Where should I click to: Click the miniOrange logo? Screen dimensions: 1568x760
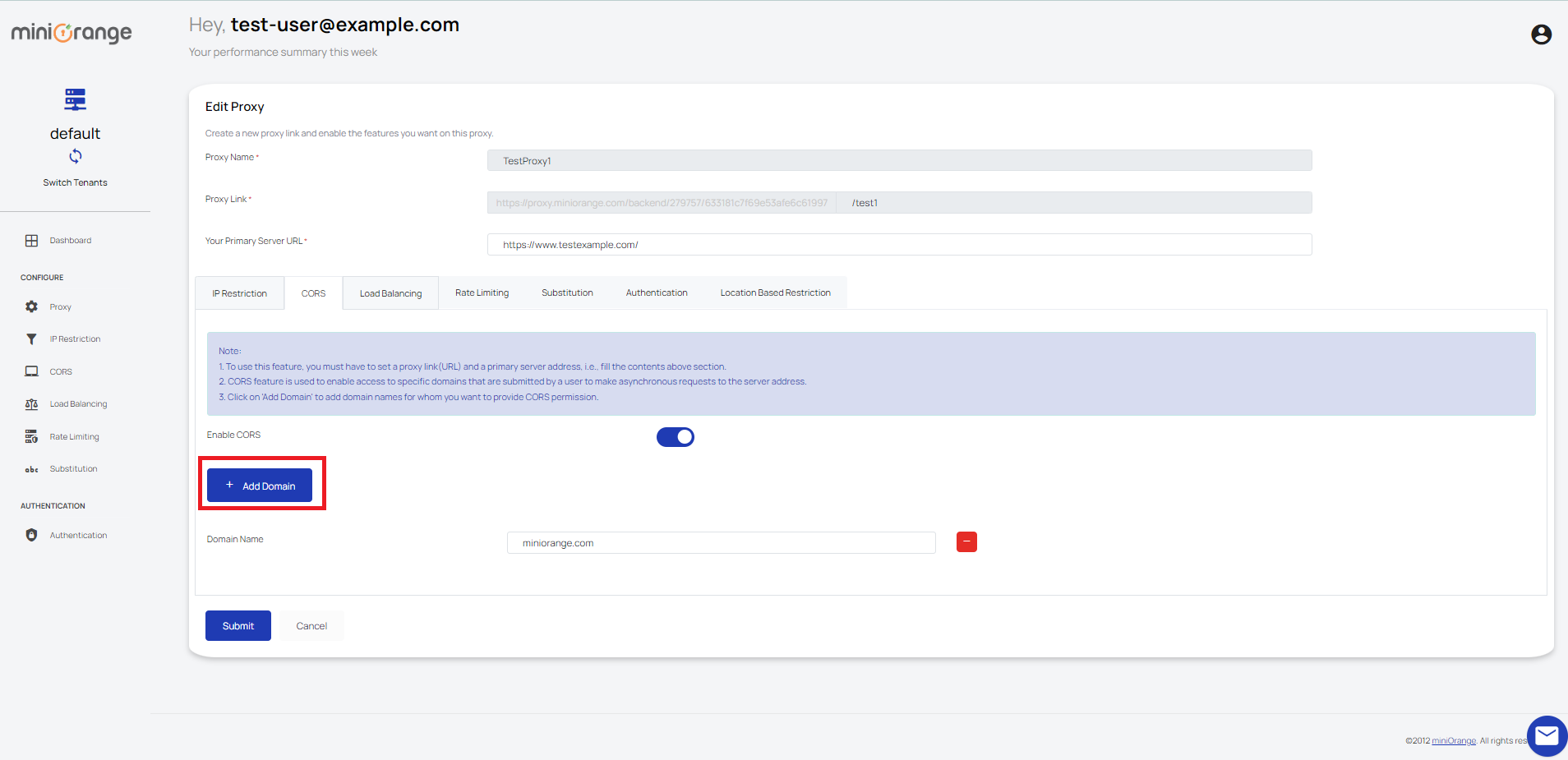(71, 33)
